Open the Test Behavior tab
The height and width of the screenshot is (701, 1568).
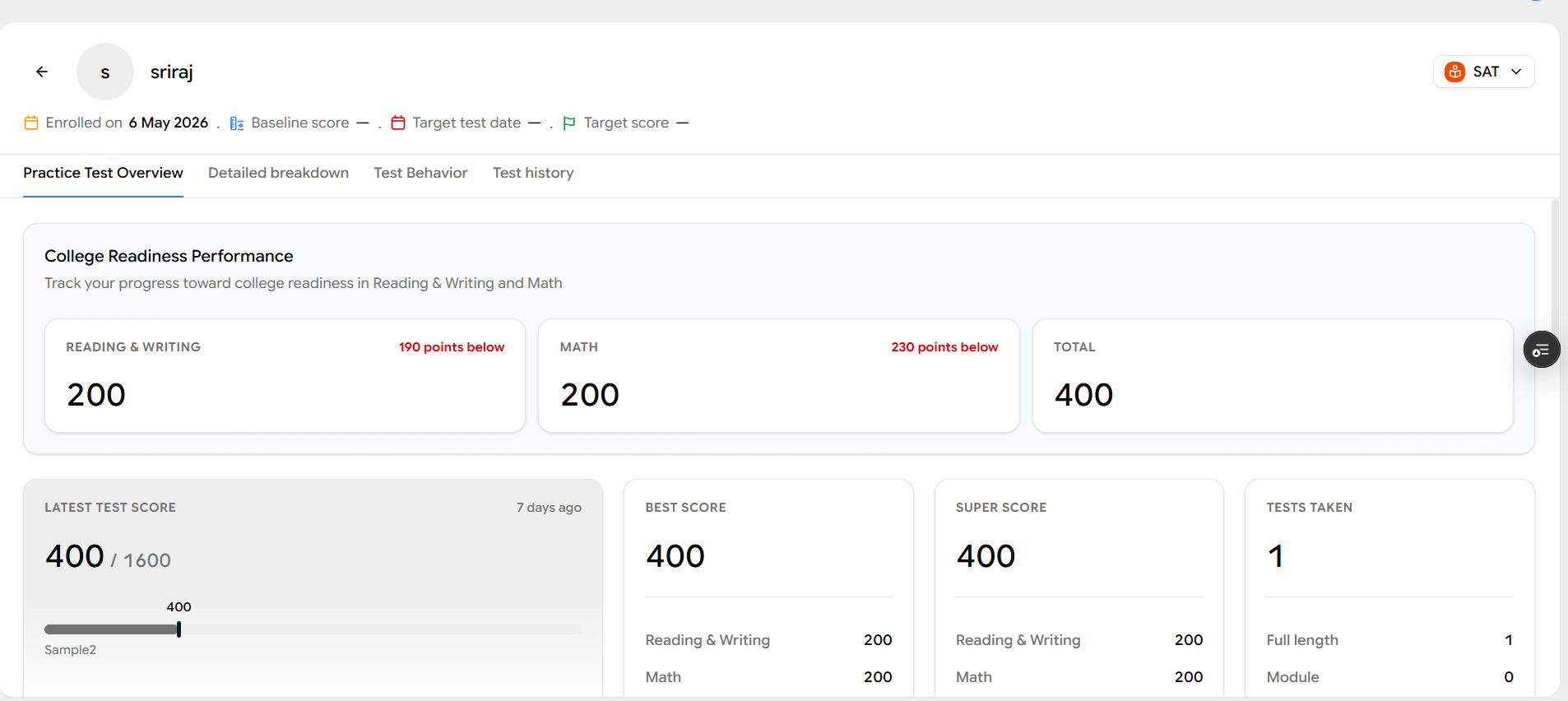420,173
